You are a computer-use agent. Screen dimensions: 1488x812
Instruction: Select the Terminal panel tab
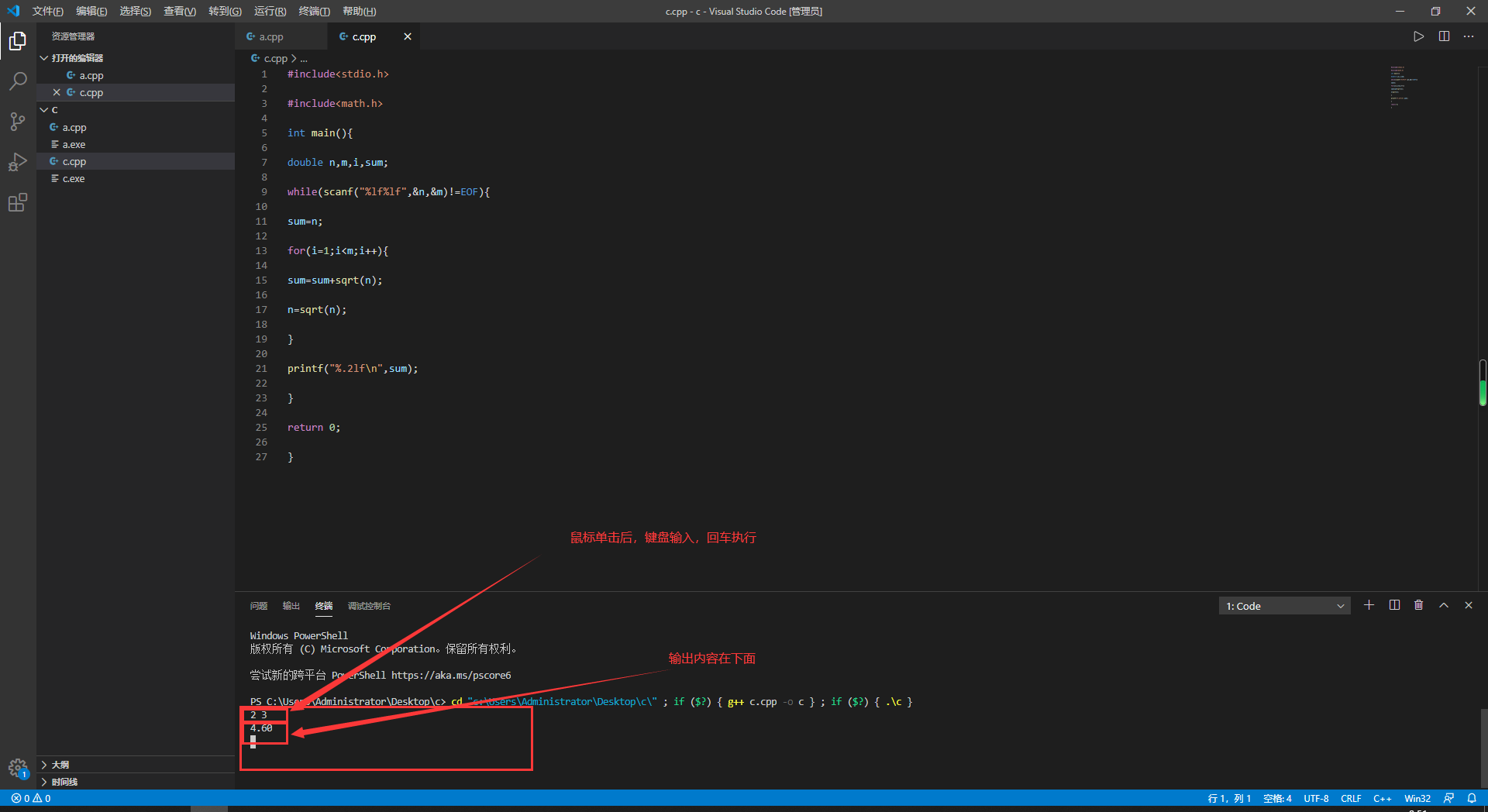coord(324,606)
